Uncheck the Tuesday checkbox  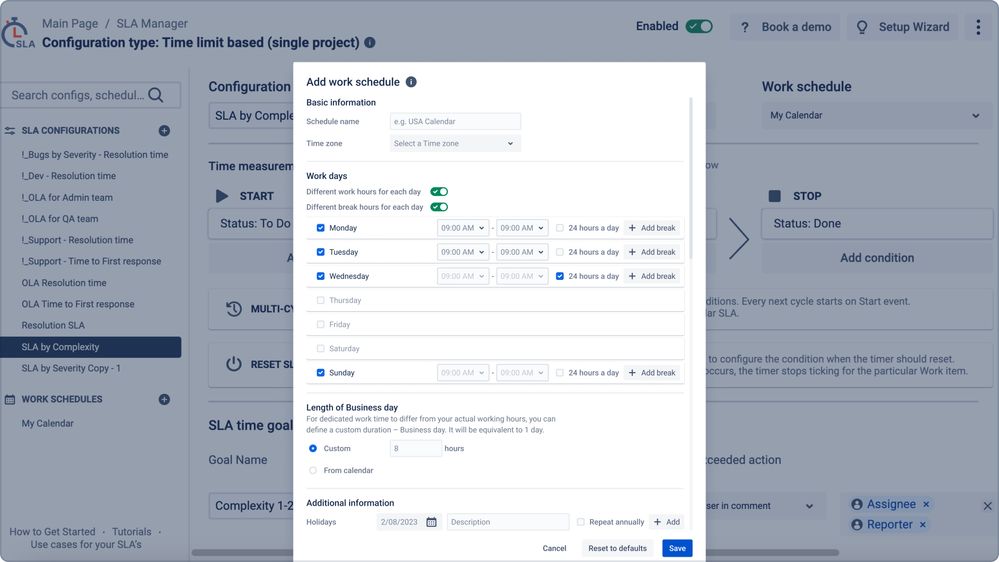pyautogui.click(x=320, y=252)
